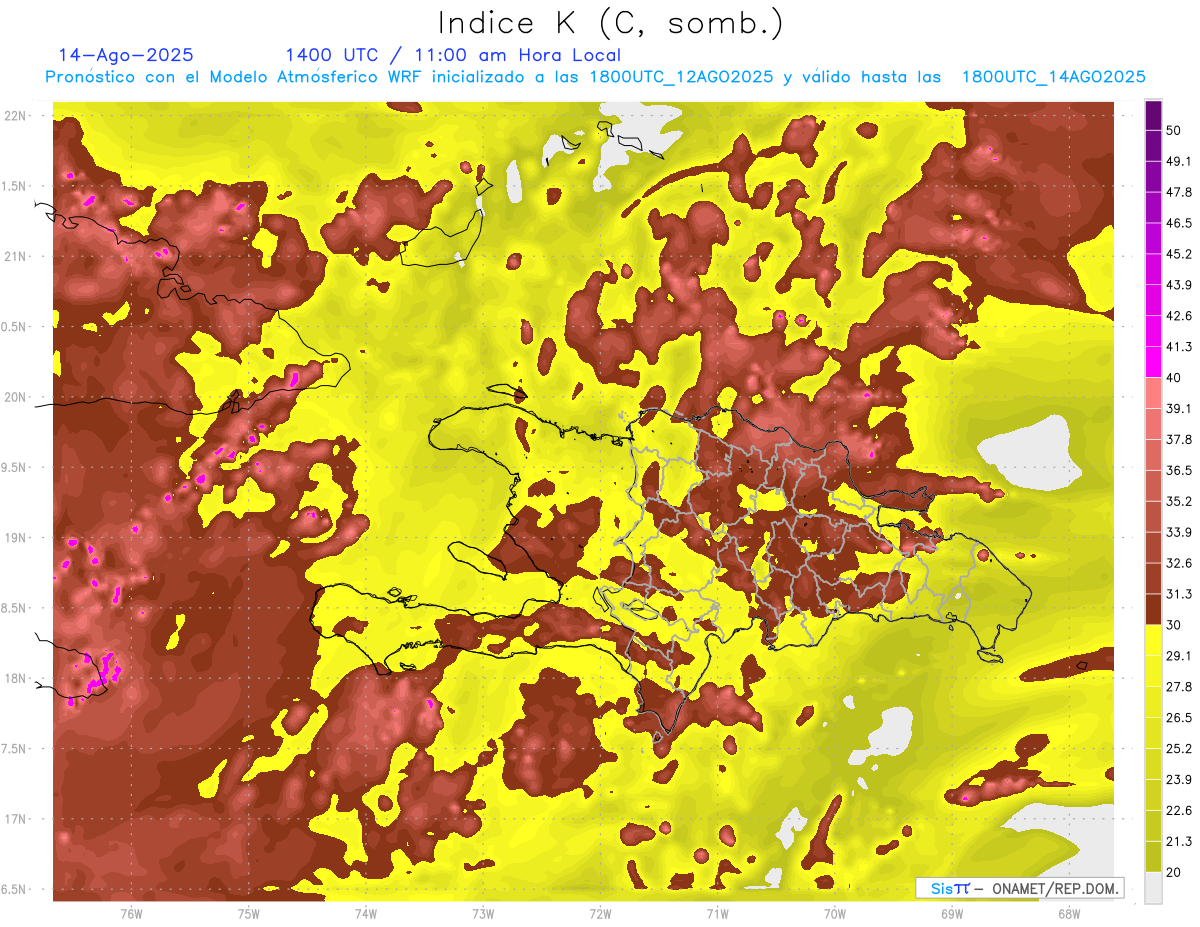
Task: Click the colorbar value "49.1"
Action: 1179,161
